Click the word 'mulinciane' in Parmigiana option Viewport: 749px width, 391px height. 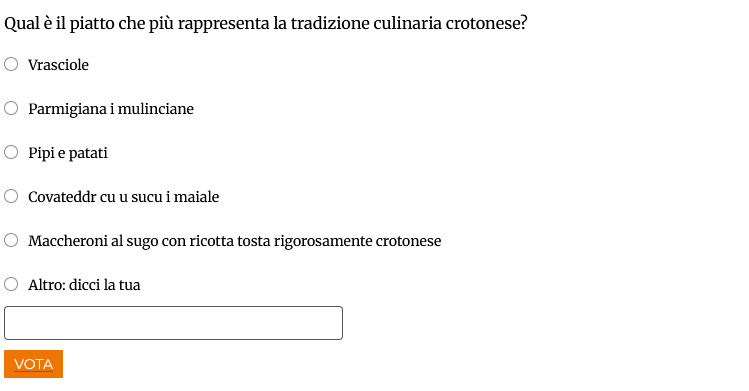click(x=156, y=109)
